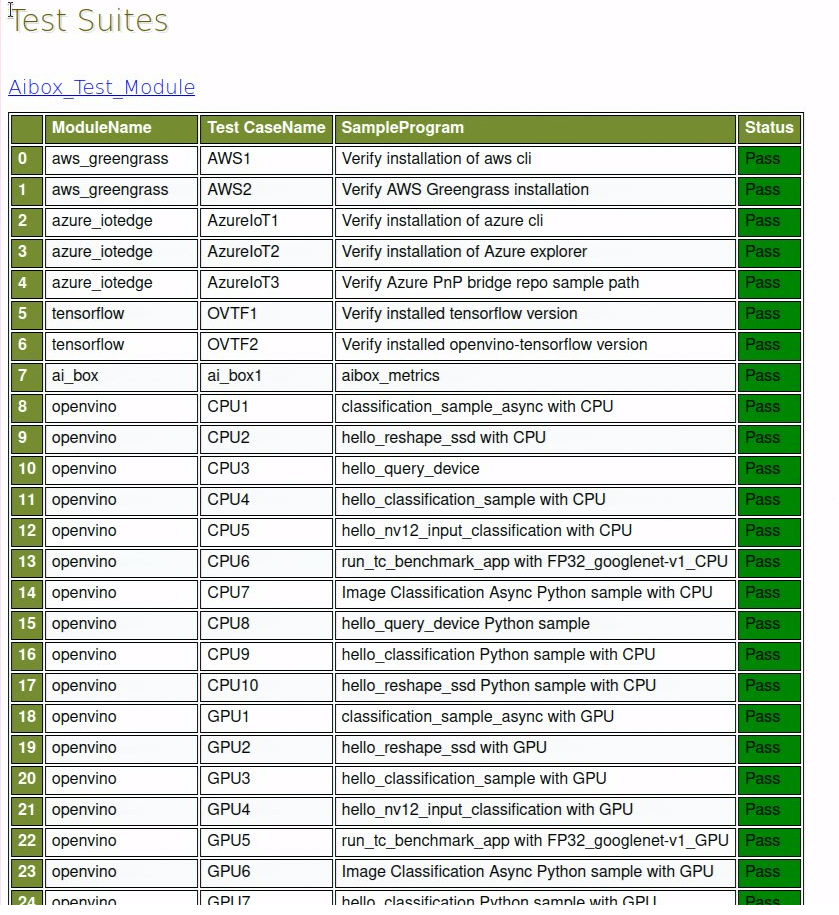Viewport: 839px width, 915px height.
Task: Click the azure_iotedge cell in row 4
Action: point(120,283)
